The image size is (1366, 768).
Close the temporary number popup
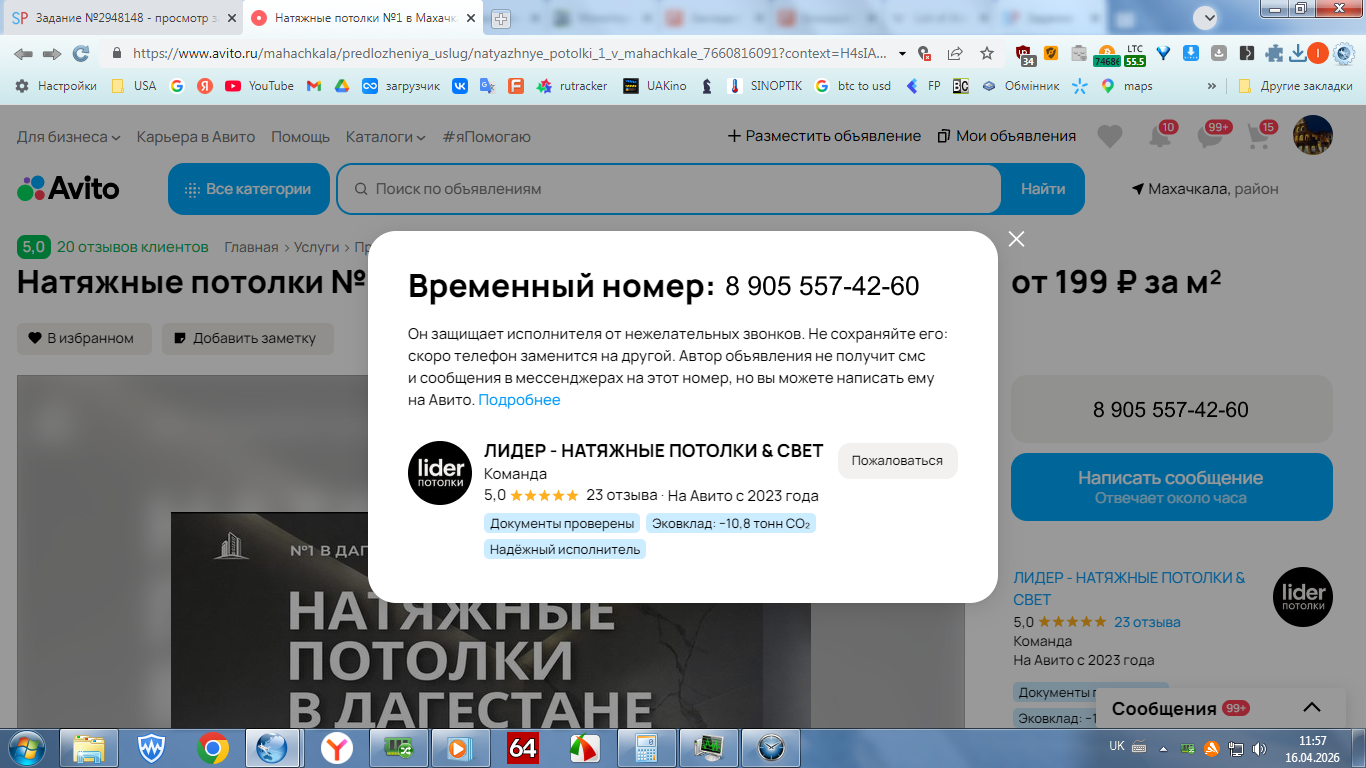pos(1016,239)
